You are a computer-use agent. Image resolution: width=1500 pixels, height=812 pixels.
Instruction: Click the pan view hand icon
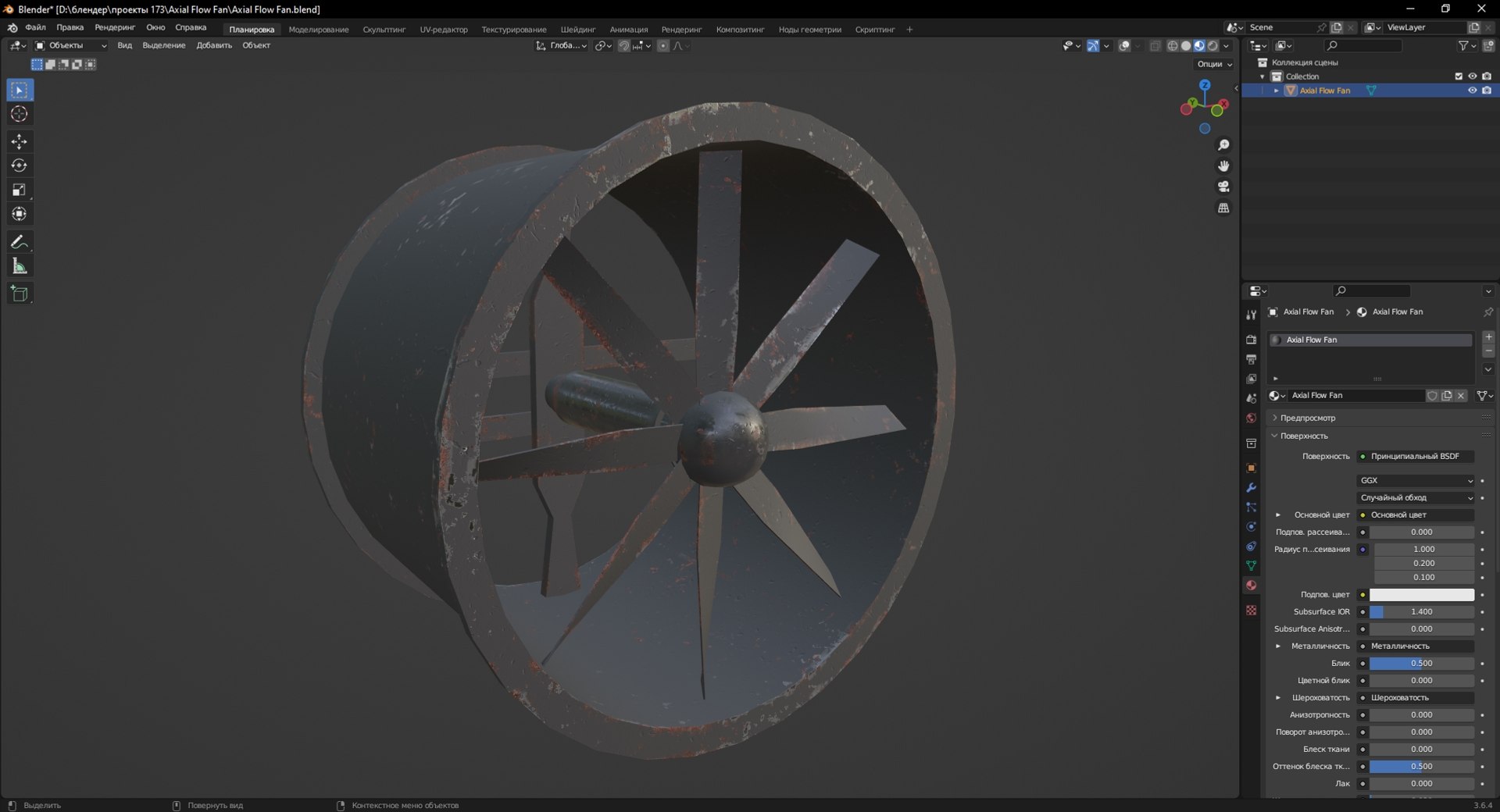coord(1223,166)
